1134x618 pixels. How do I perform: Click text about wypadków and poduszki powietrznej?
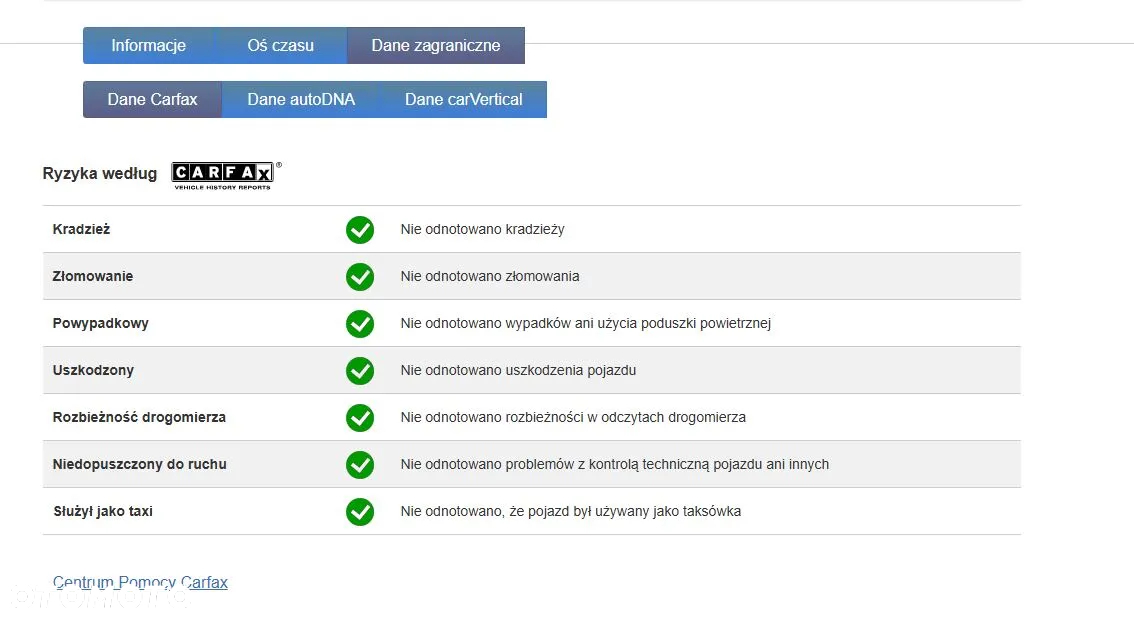pos(586,323)
